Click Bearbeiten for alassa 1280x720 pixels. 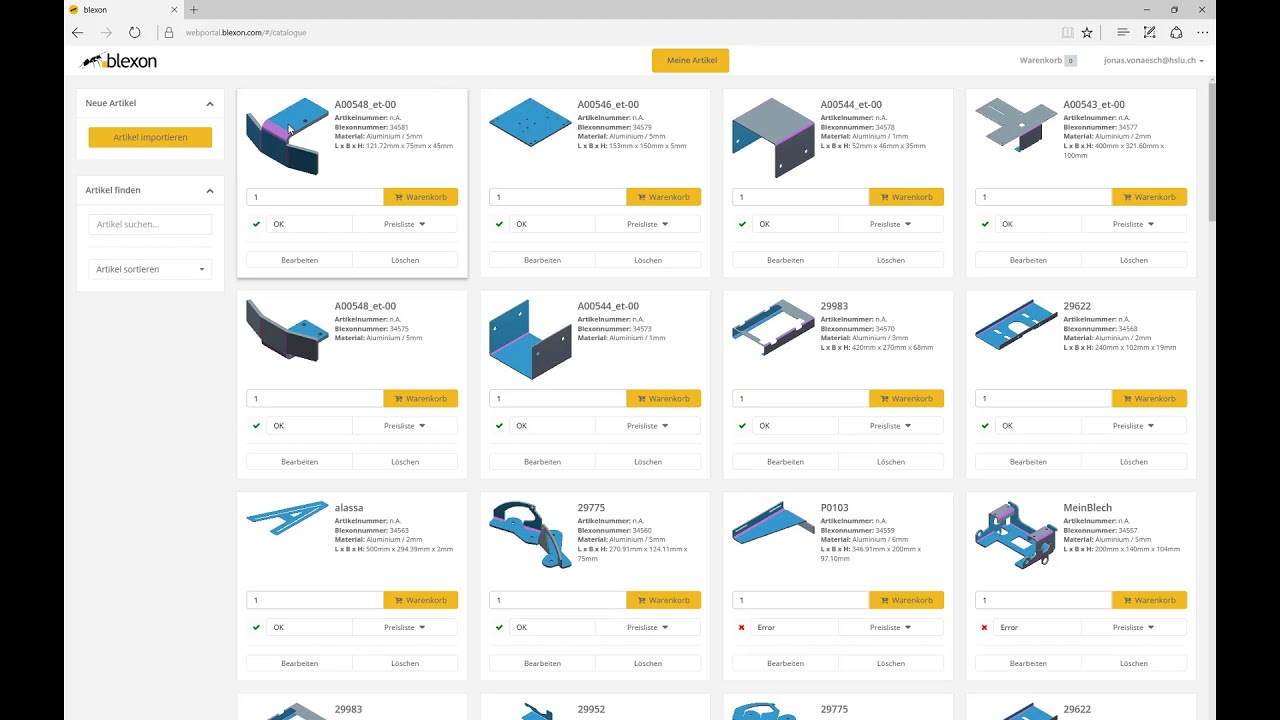[x=299, y=663]
